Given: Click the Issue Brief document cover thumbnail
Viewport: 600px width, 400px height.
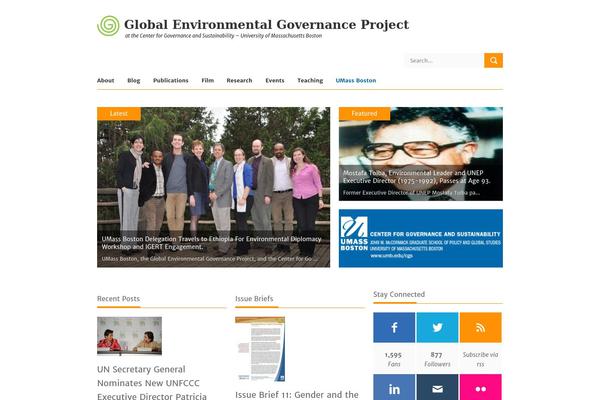Looking at the screenshot, I should [260, 349].
